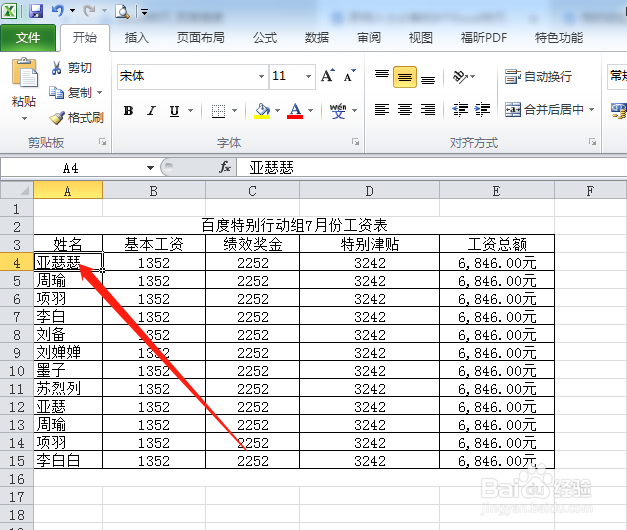Click the Select All corner of grid
The height and width of the screenshot is (530, 627).
coord(17,190)
